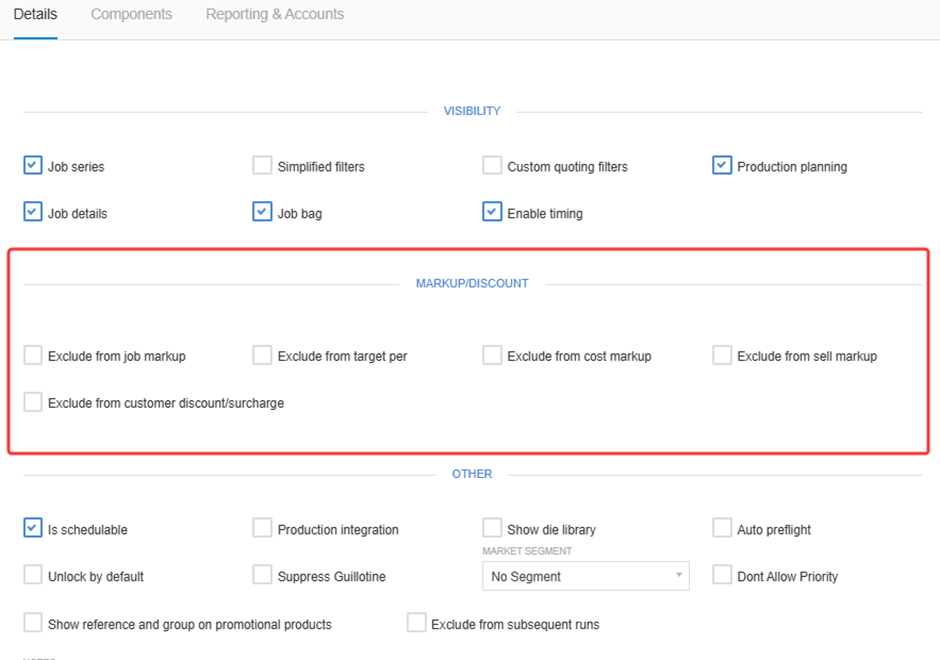Viewport: 940px width, 660px height.
Task: Tick Exclude from target per
Action: (x=263, y=355)
